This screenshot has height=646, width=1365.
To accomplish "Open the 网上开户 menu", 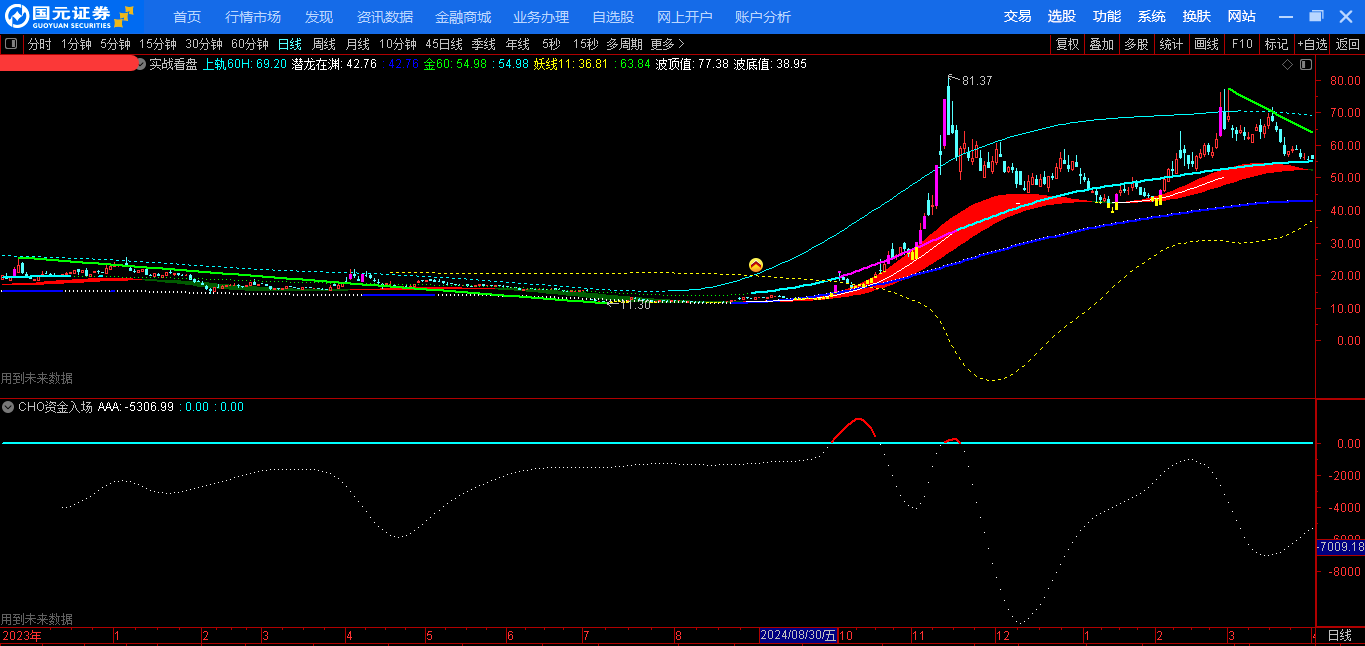I will (x=685, y=17).
